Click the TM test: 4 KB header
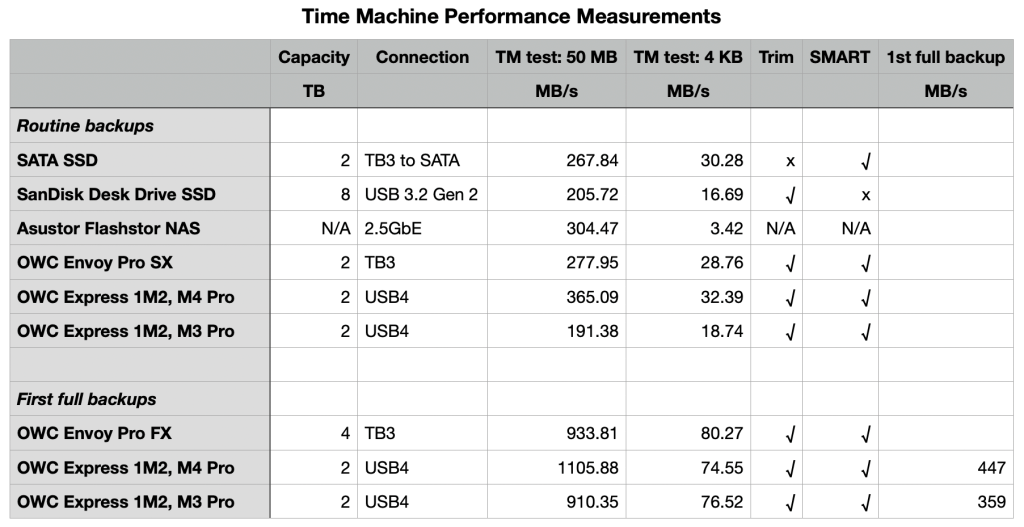Image resolution: width=1024 pixels, height=527 pixels. (x=688, y=57)
